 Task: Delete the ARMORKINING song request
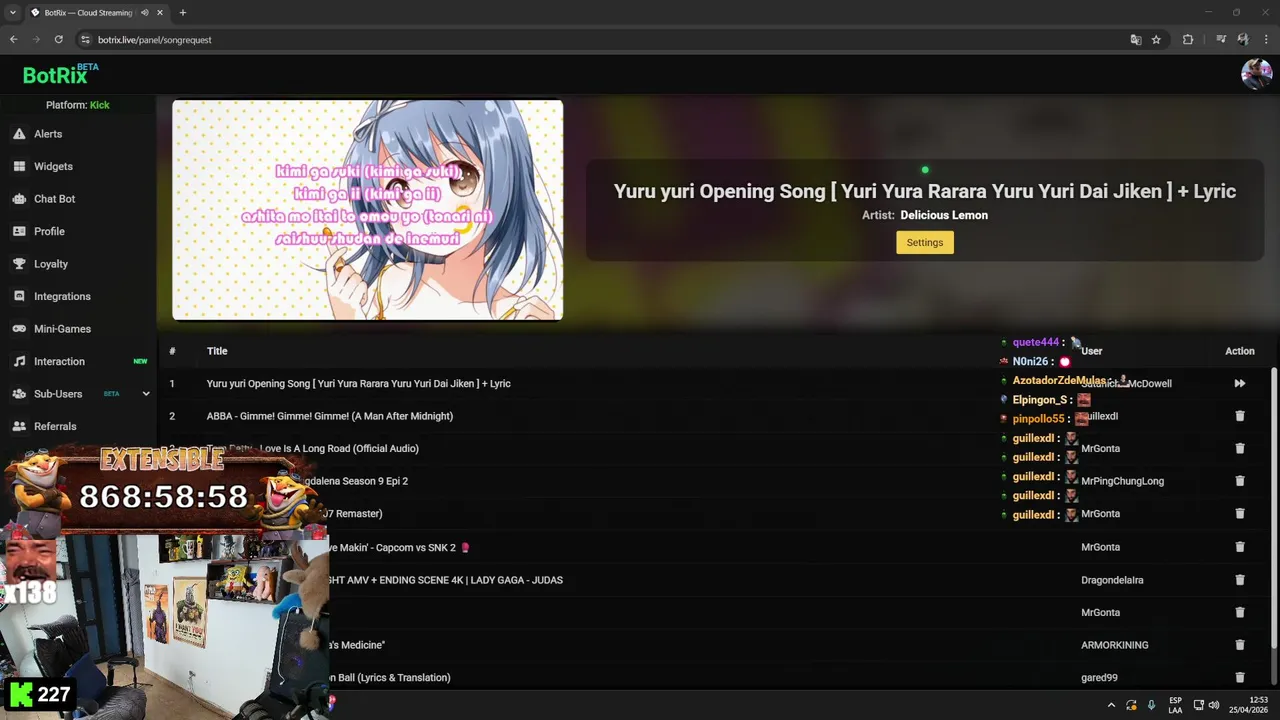[1239, 645]
